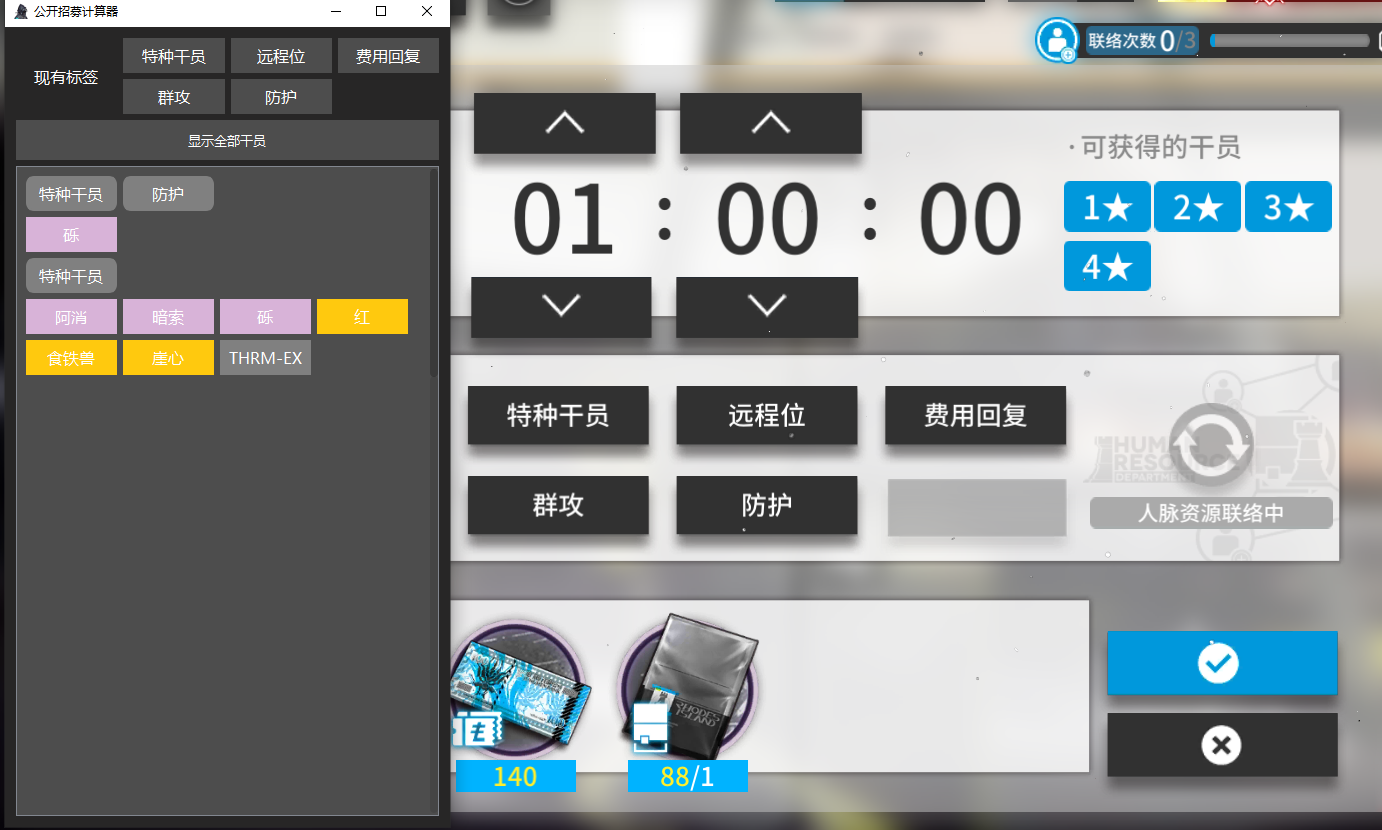
Task: Click the 1★ rarity badge
Action: (1107, 207)
